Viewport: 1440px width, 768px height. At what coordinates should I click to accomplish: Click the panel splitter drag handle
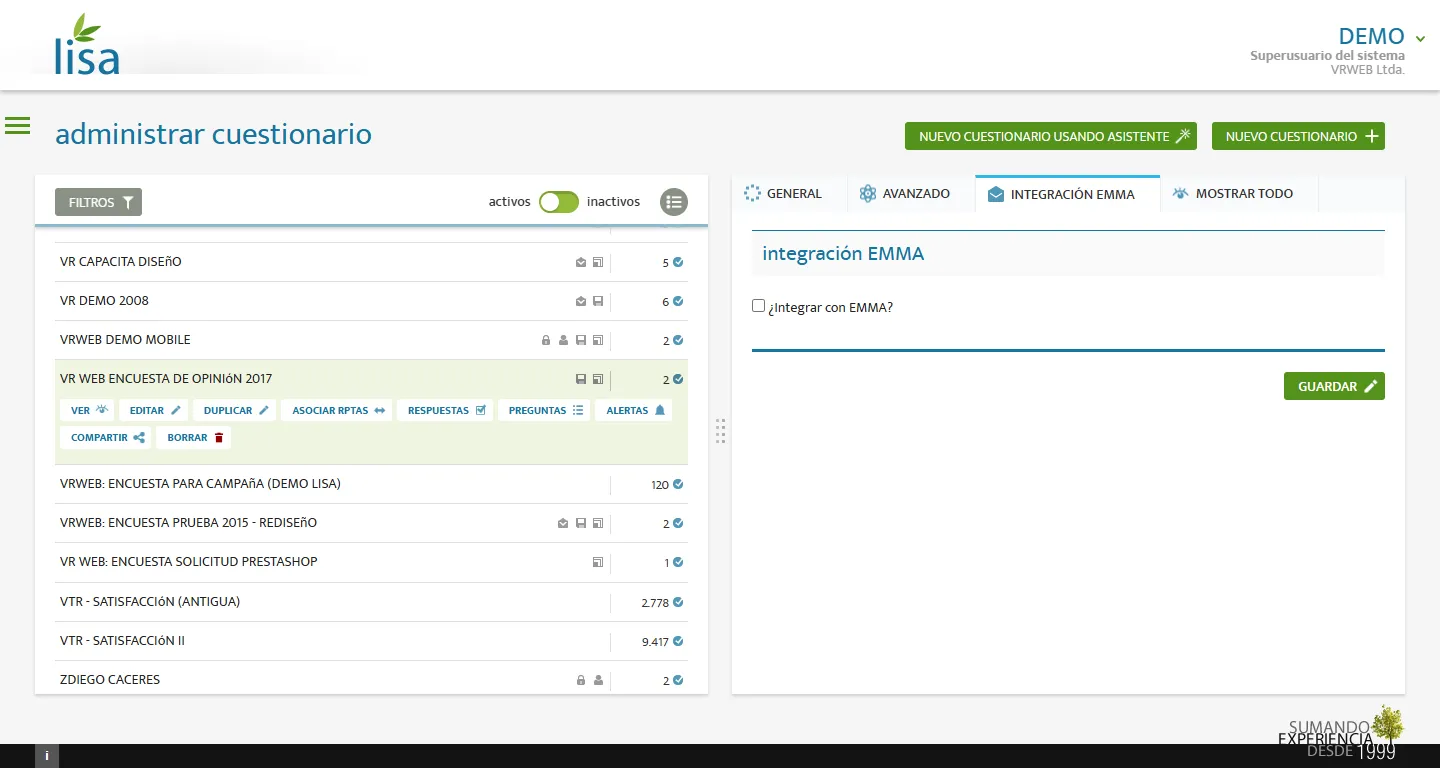click(x=720, y=431)
